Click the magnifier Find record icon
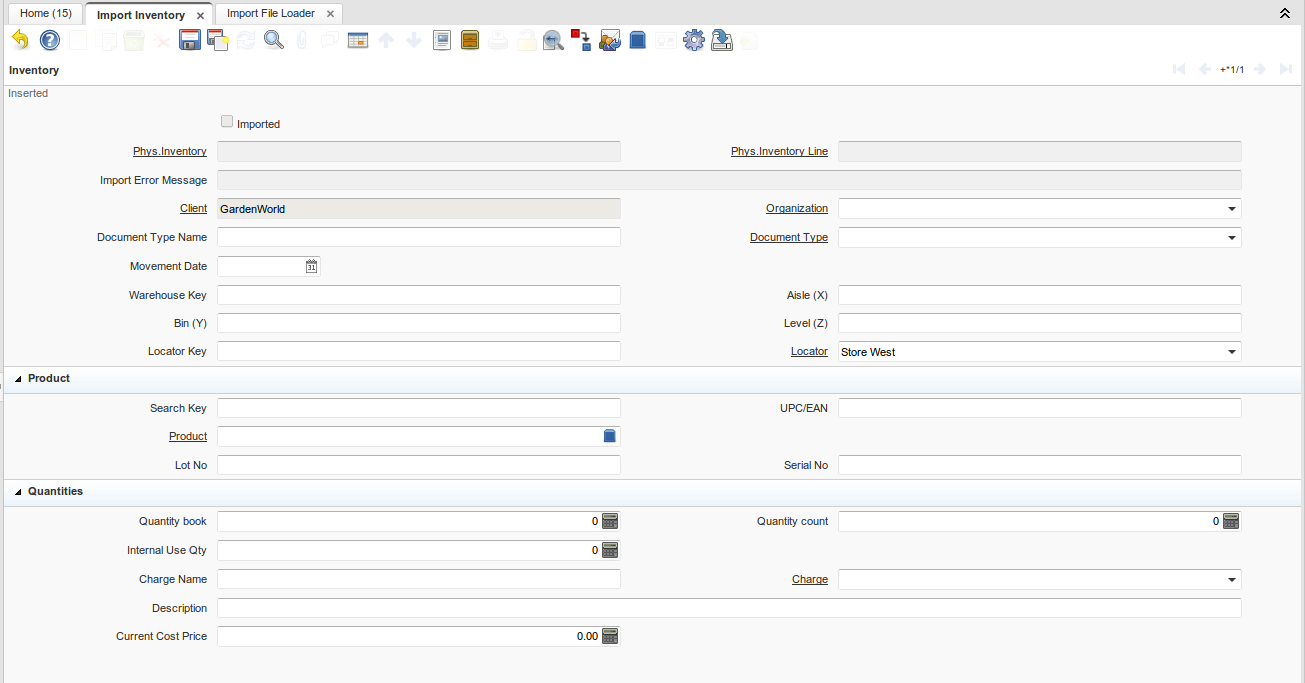This screenshot has height=683, width=1305. [x=273, y=40]
